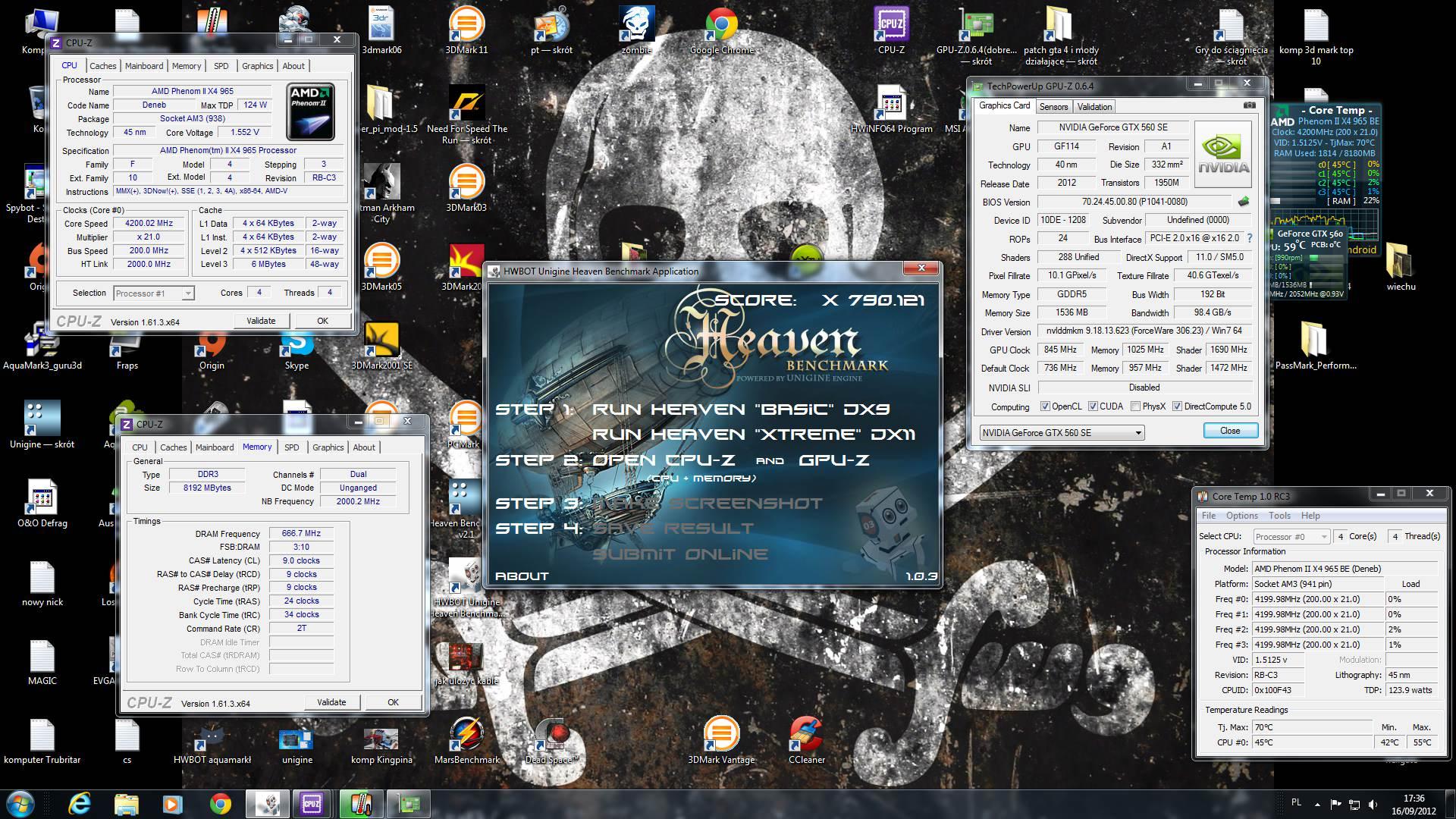Click Run Heaven "Basic" DX9

pyautogui.click(x=741, y=409)
